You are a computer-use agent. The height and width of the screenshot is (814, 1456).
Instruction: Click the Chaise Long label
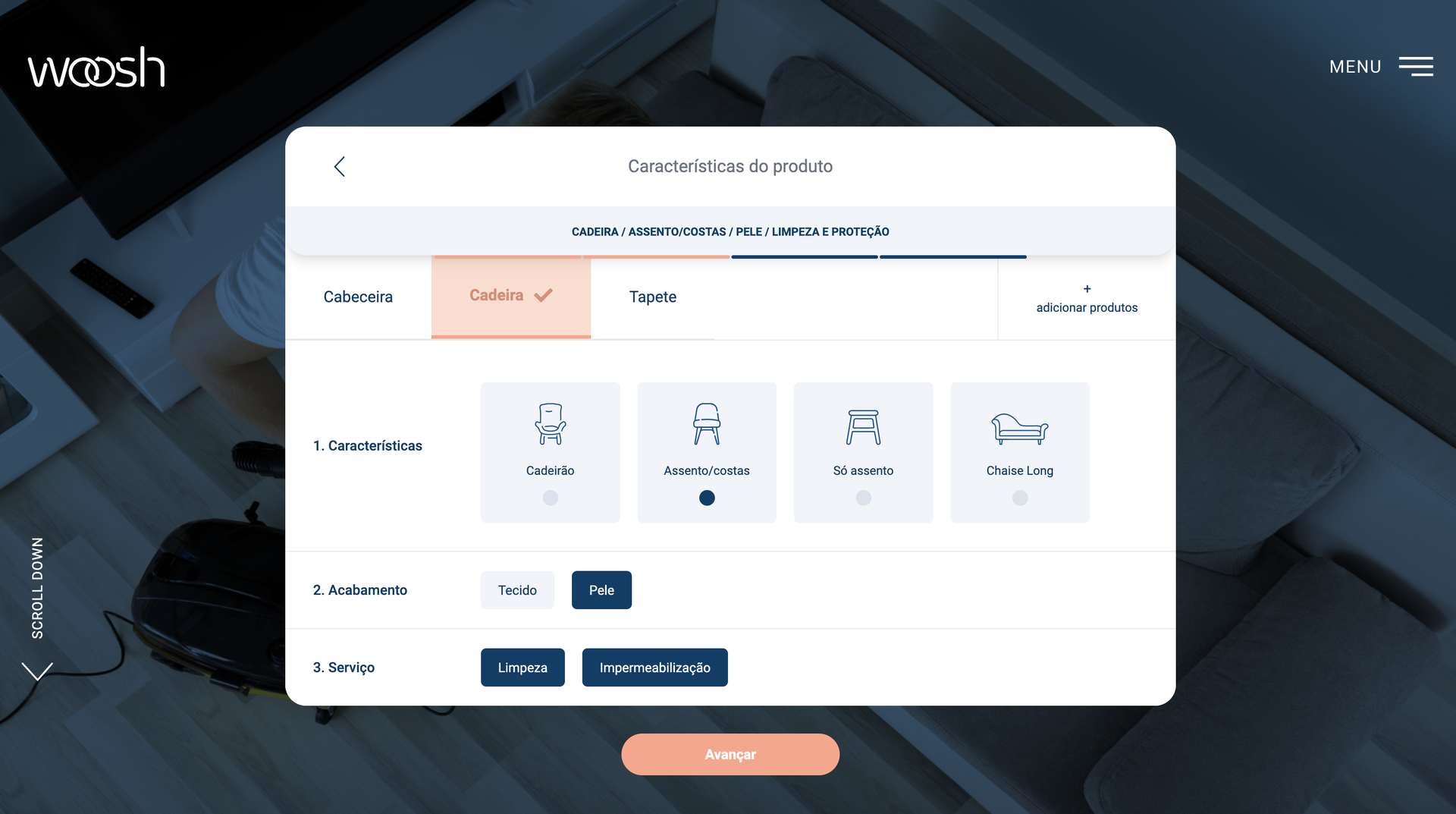click(1020, 470)
